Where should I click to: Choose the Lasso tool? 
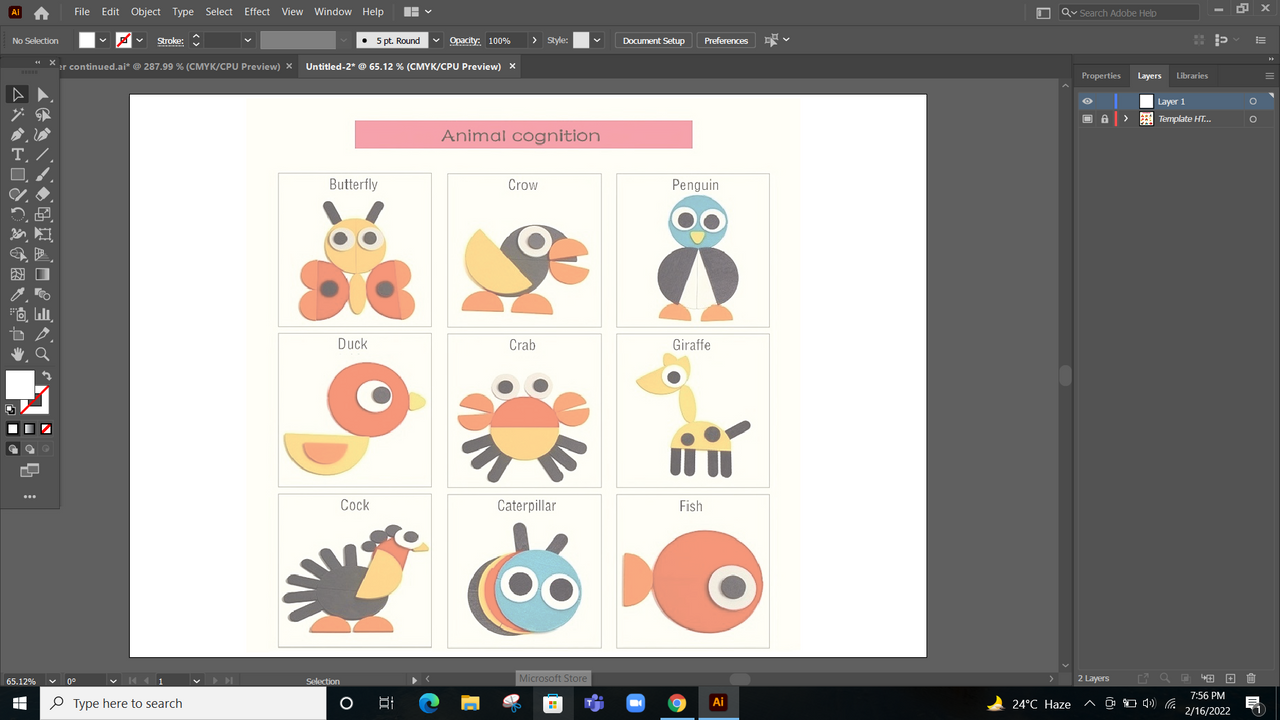(x=43, y=114)
